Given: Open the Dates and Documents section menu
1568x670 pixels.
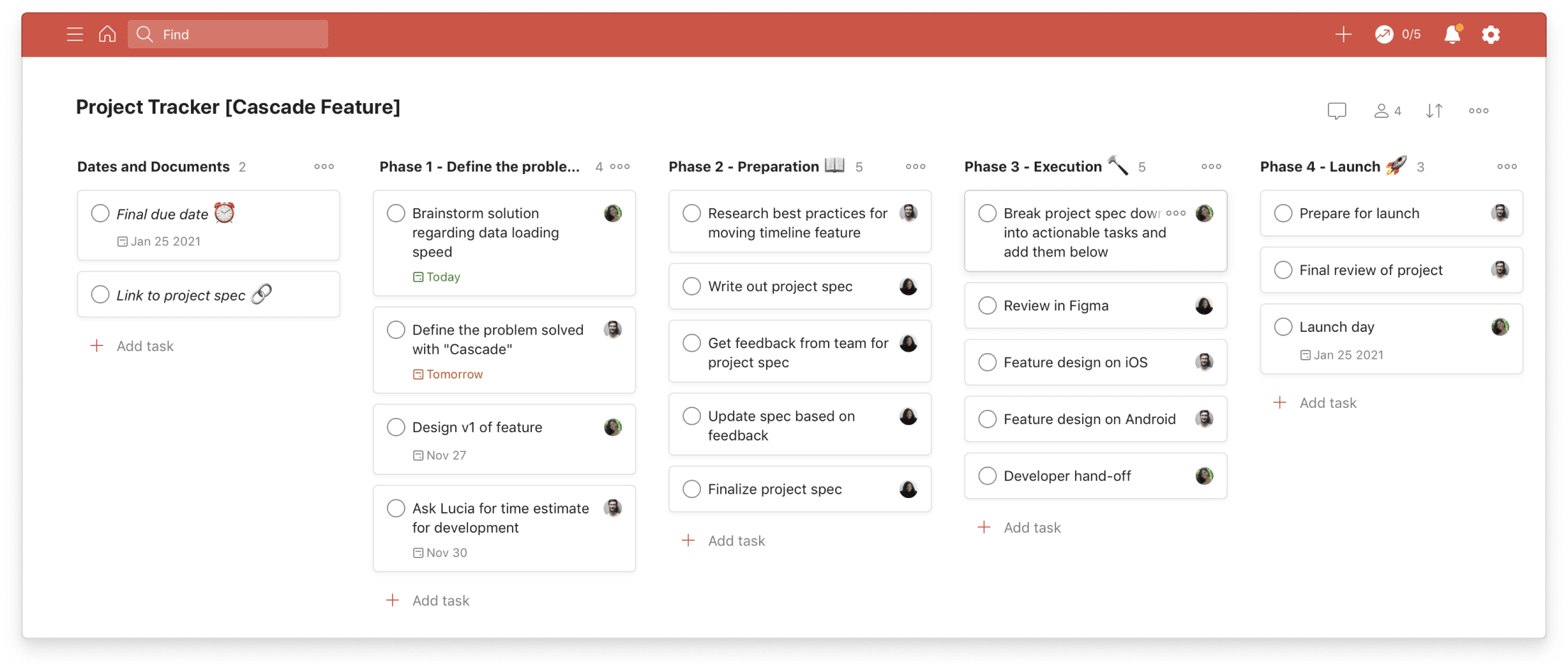Looking at the screenshot, I should 324,166.
